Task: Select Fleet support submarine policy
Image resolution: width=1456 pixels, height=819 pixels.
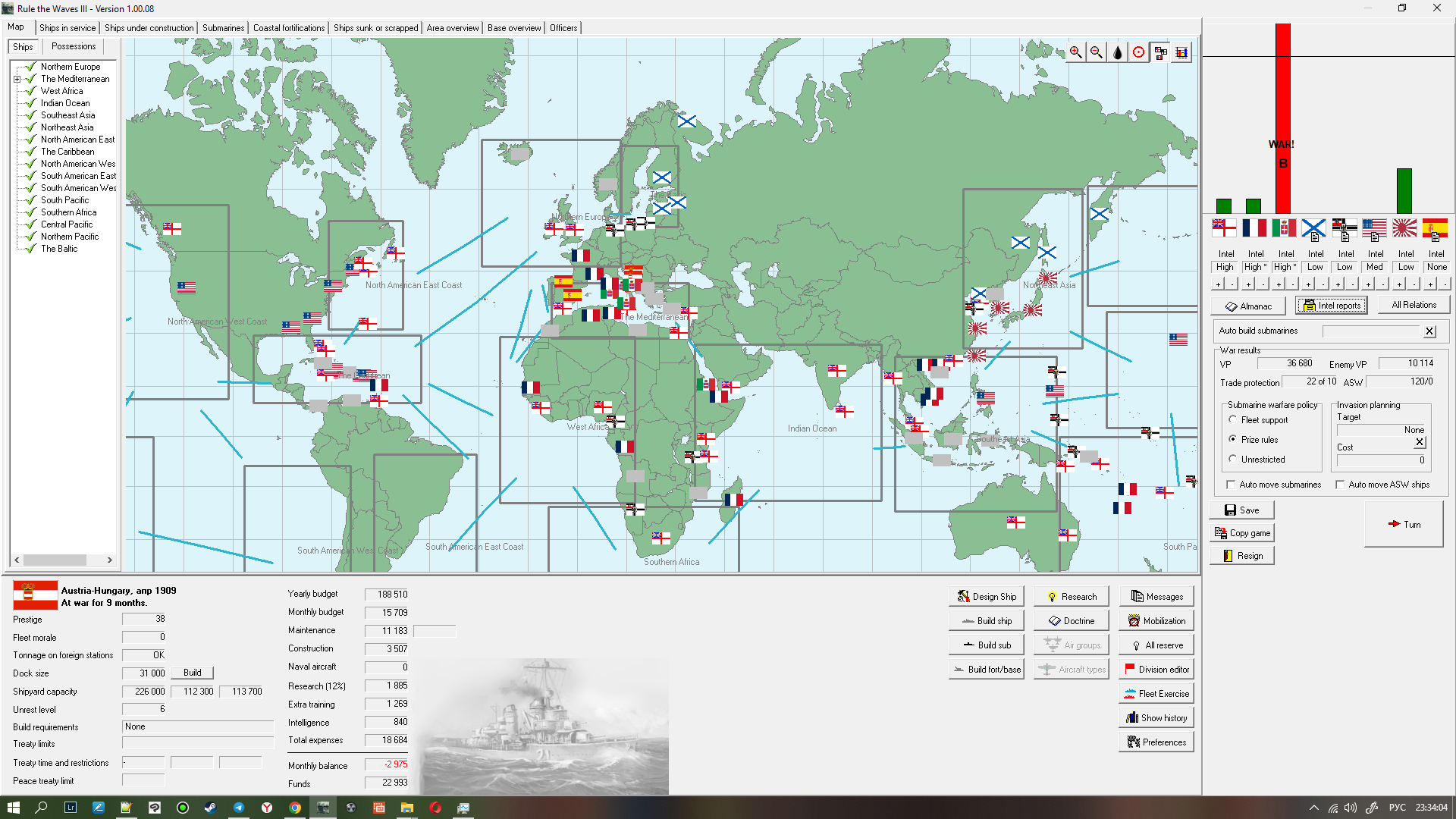Action: pyautogui.click(x=1233, y=419)
